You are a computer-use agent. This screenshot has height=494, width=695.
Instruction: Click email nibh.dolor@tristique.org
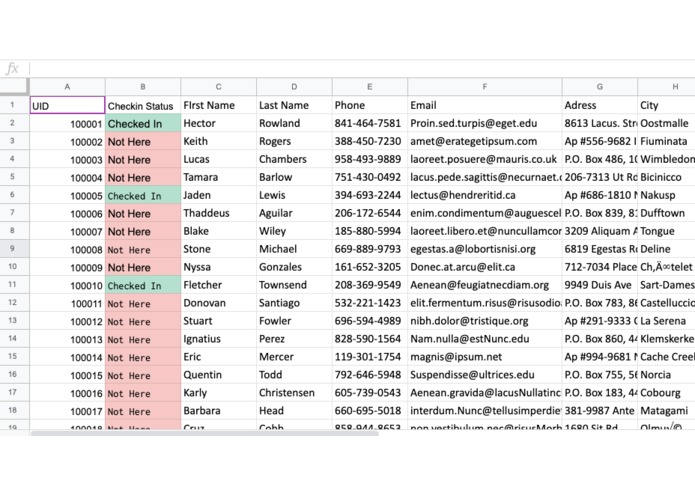[469, 321]
